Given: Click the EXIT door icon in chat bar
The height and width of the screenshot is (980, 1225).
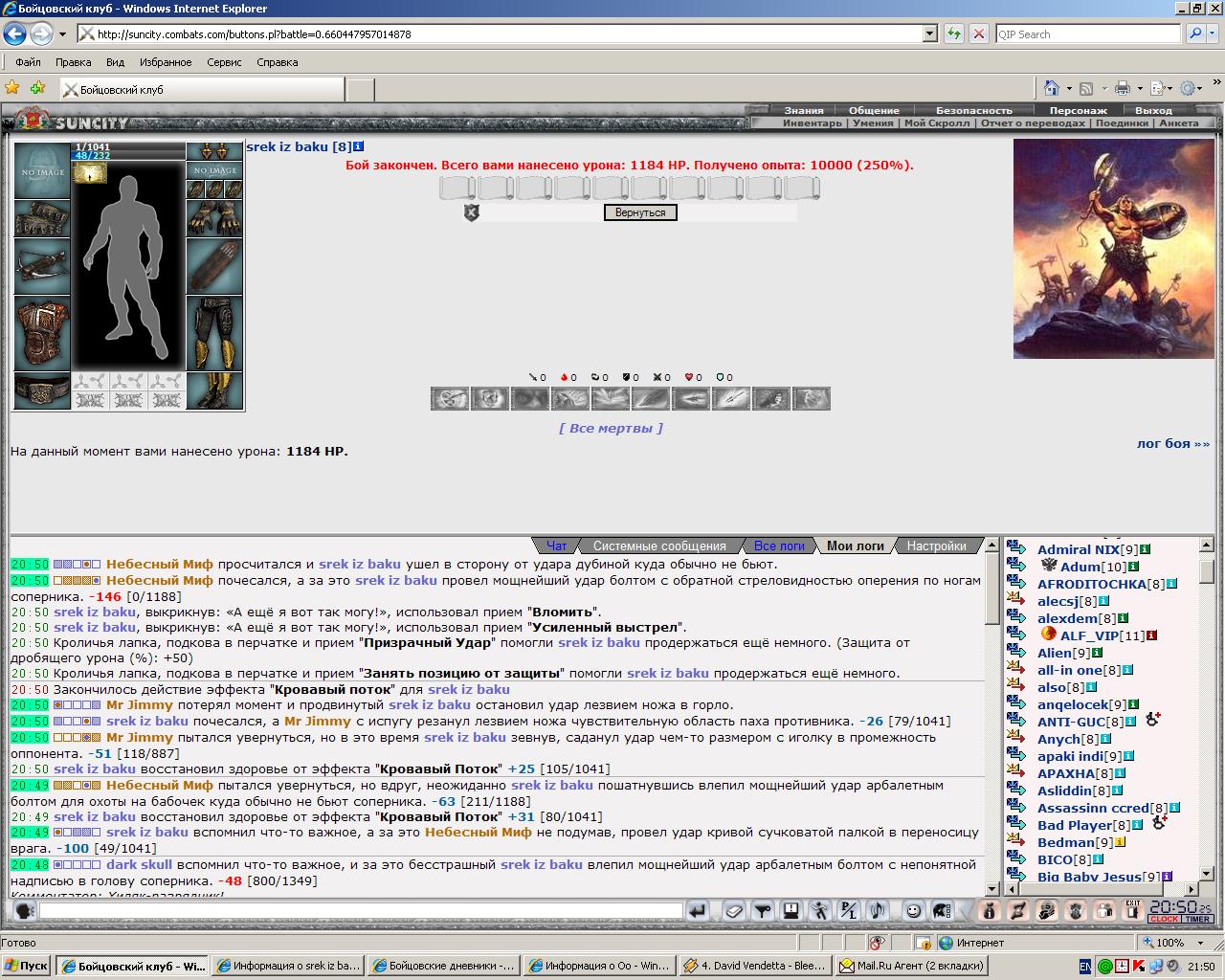Looking at the screenshot, I should [x=1133, y=911].
